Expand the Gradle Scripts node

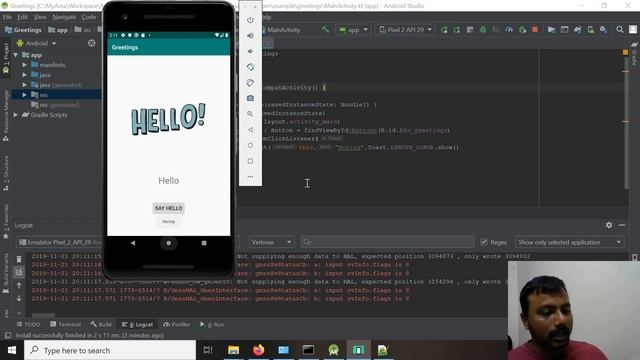pos(16,115)
